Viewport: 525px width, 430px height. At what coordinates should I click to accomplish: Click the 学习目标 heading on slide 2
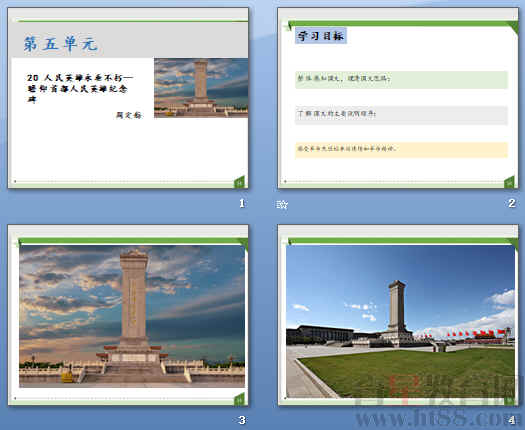(x=321, y=35)
